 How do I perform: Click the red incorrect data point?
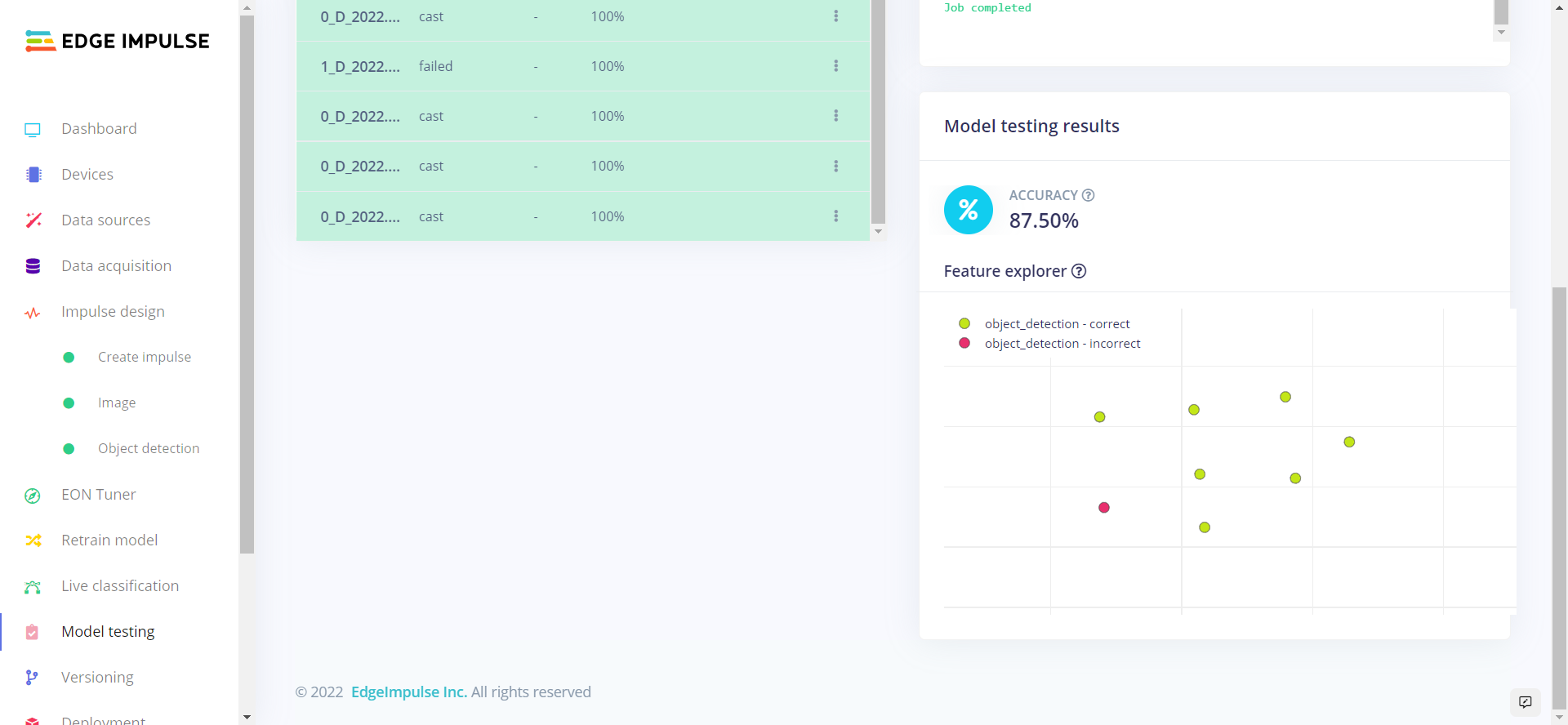pos(1104,508)
